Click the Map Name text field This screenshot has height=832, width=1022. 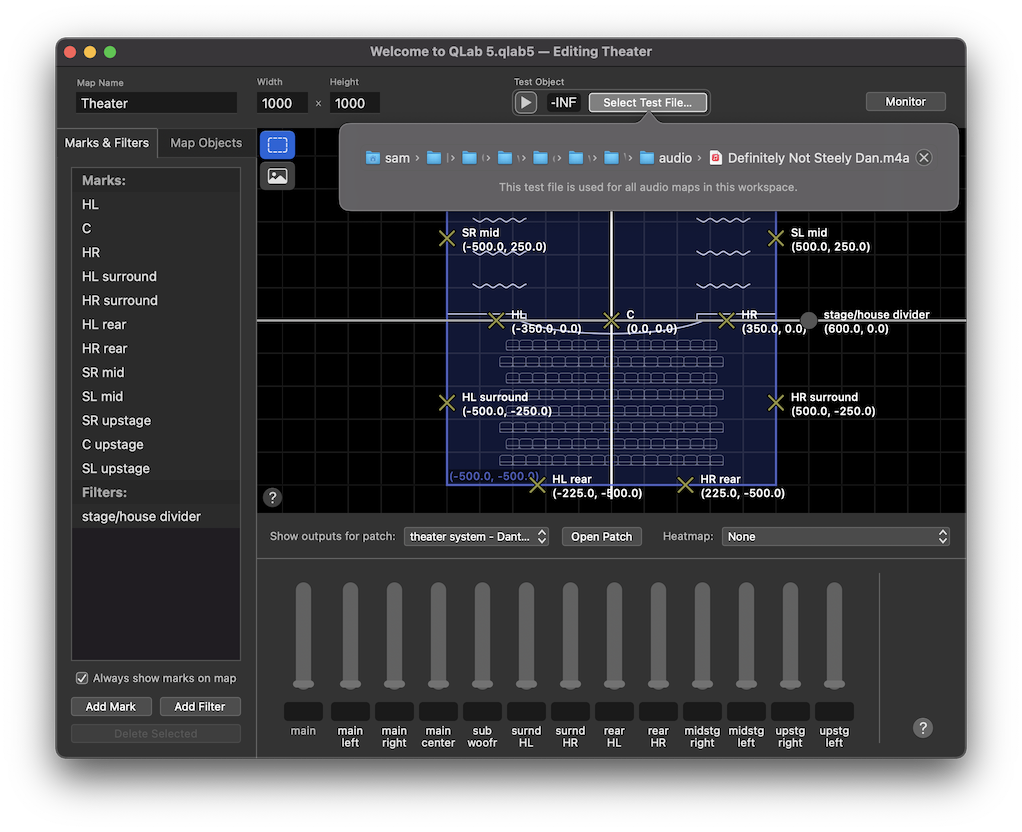157,103
